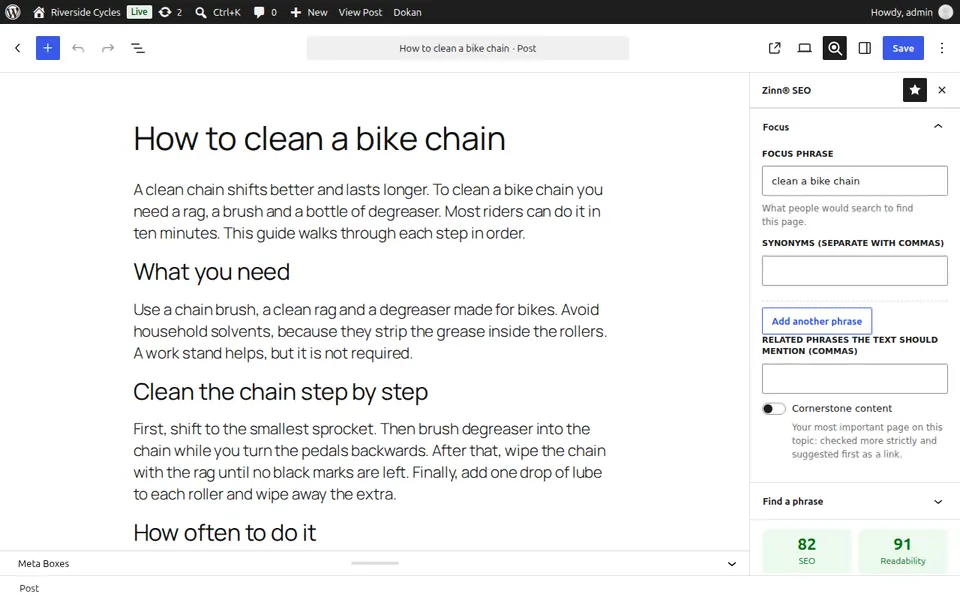This screenshot has width=960, height=600.
Task: Select the "What you need" heading
Action: click(212, 272)
